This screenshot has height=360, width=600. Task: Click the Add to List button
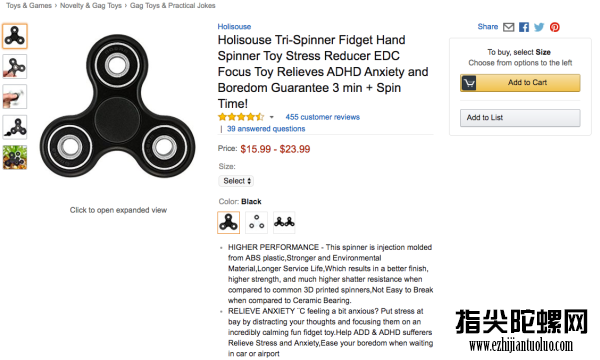[520, 118]
